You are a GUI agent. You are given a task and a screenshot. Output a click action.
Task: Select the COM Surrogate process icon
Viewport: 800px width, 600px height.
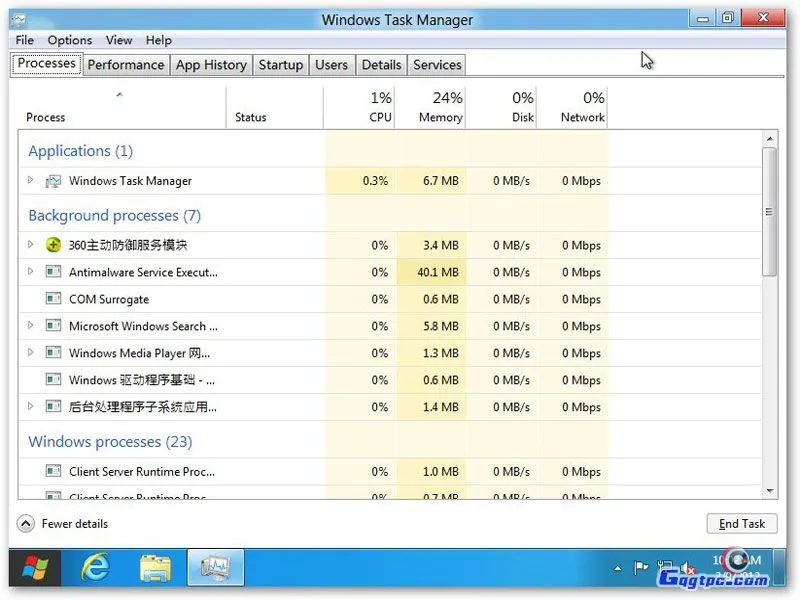(x=52, y=299)
